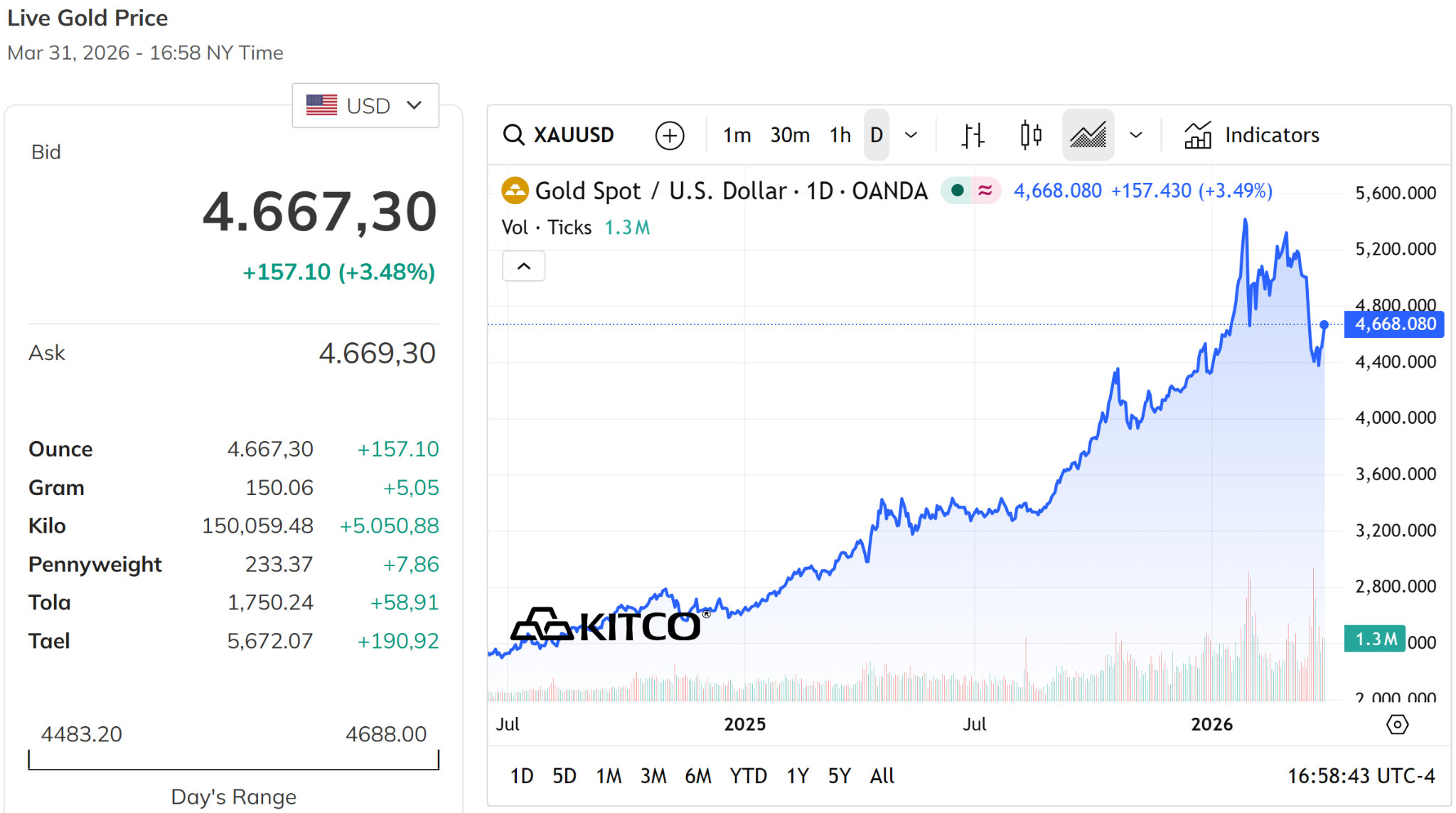The width and height of the screenshot is (1456, 813).
Task: Select the bars chart style icon
Action: pos(973,134)
